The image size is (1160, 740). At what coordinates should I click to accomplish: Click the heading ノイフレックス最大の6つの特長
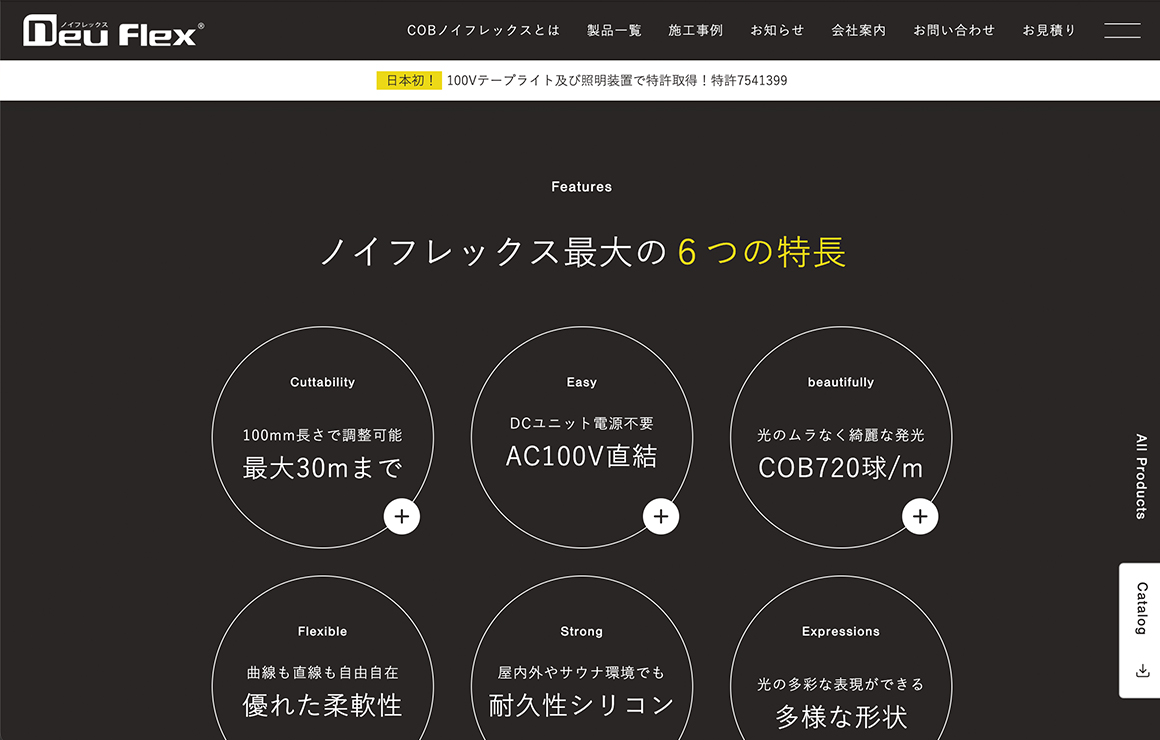click(x=583, y=252)
